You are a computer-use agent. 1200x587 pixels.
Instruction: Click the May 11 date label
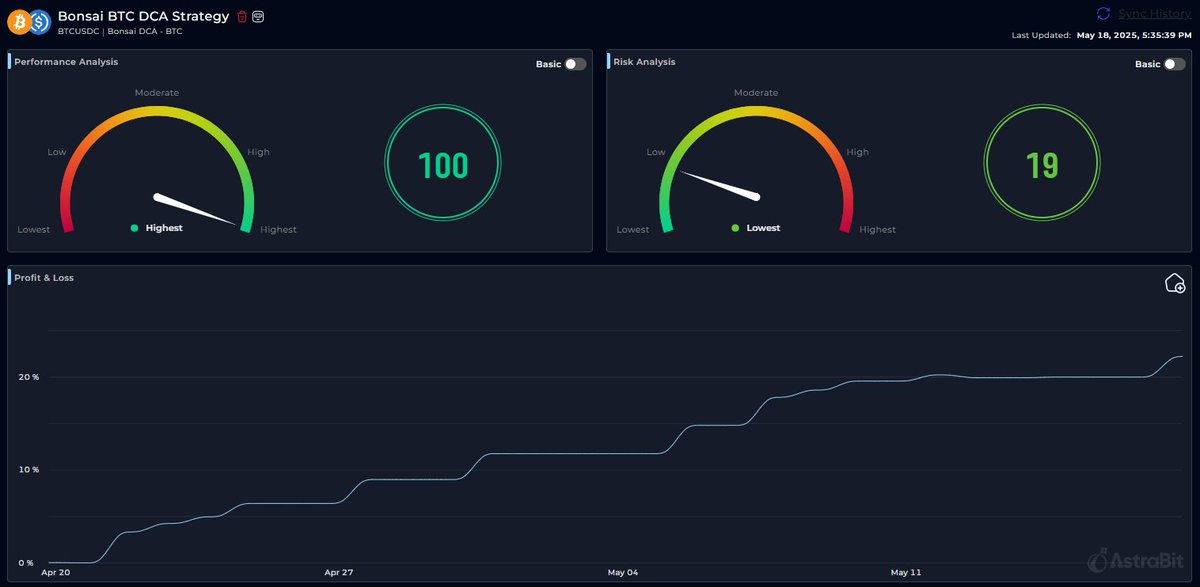[x=906, y=573]
